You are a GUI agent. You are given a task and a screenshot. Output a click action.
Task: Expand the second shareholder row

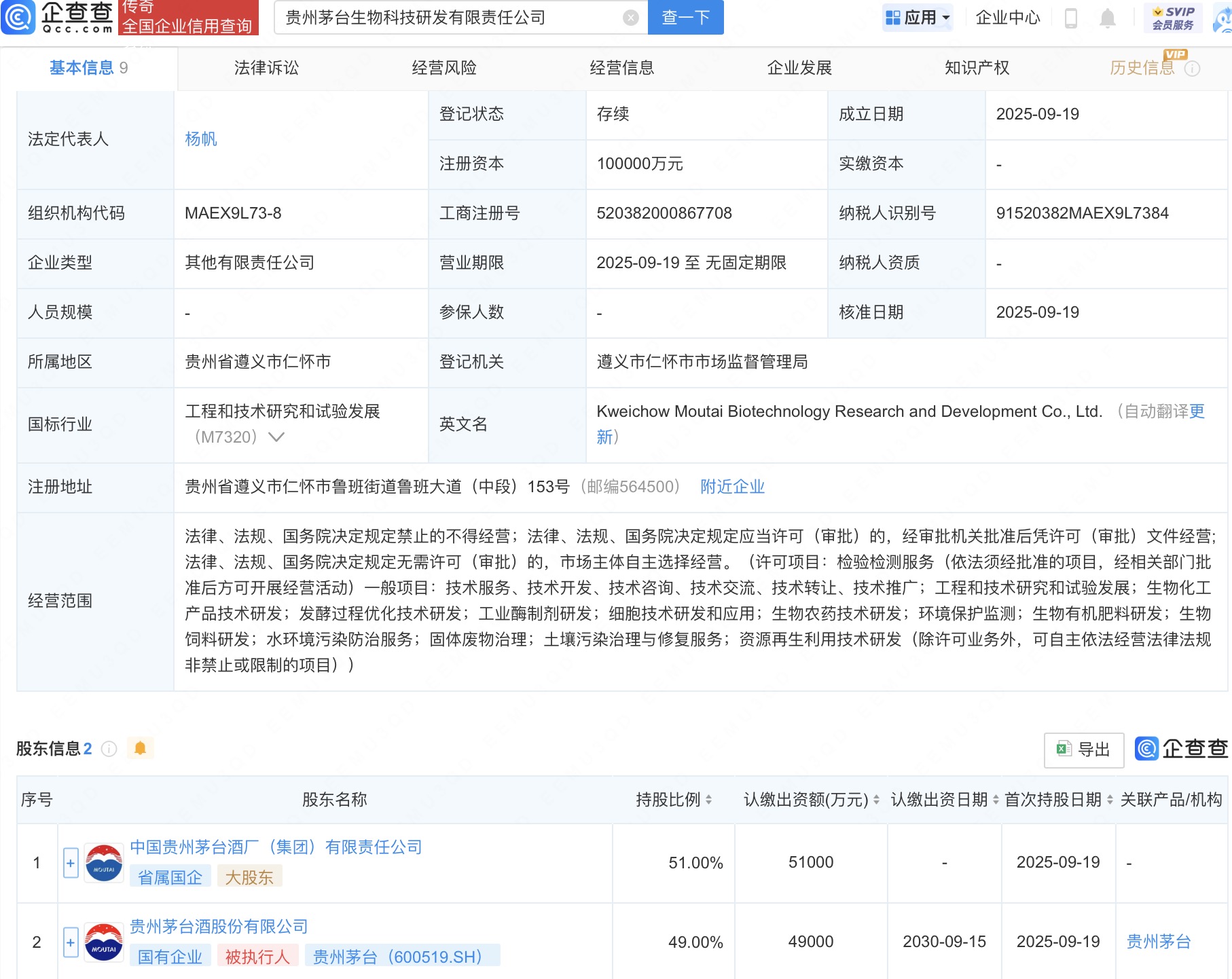[x=71, y=942]
